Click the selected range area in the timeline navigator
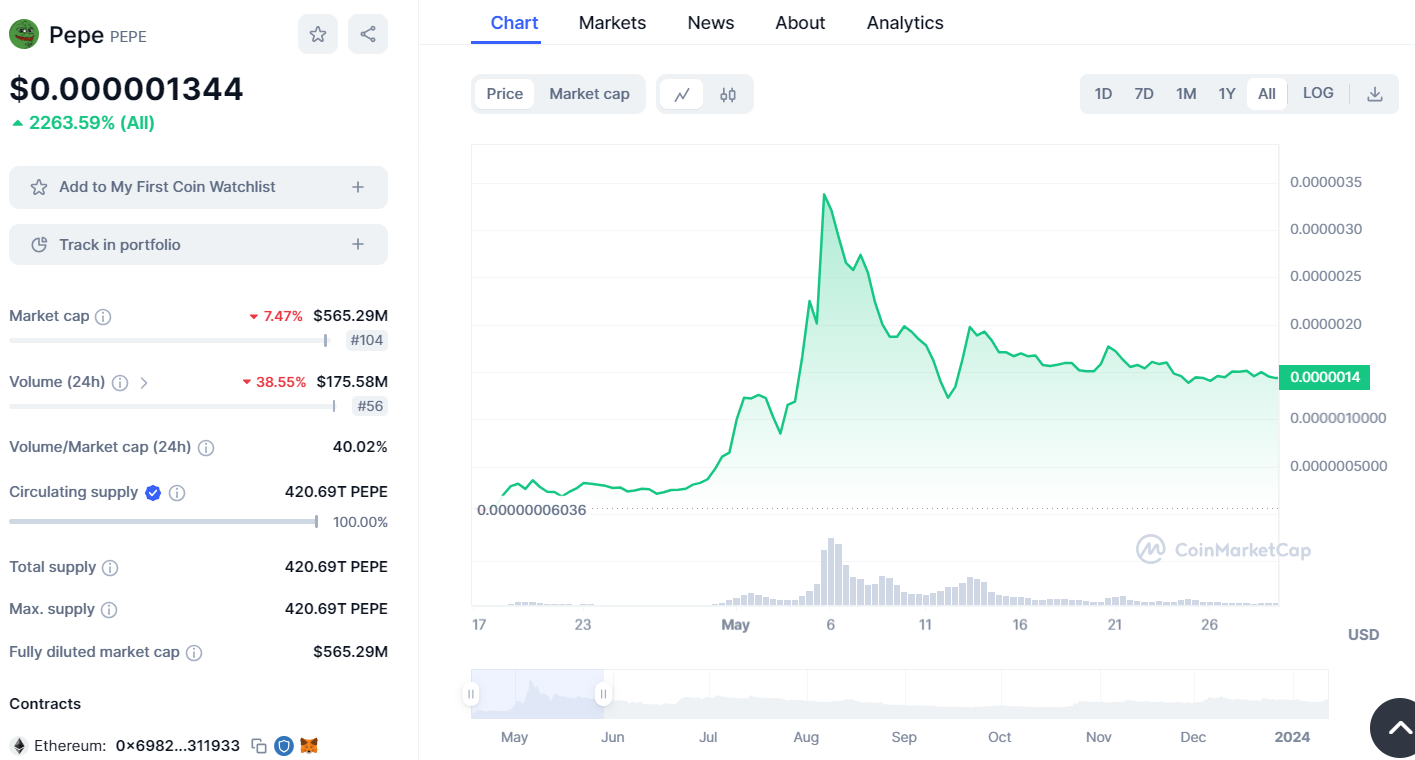The height and width of the screenshot is (760, 1415). pyautogui.click(x=537, y=694)
